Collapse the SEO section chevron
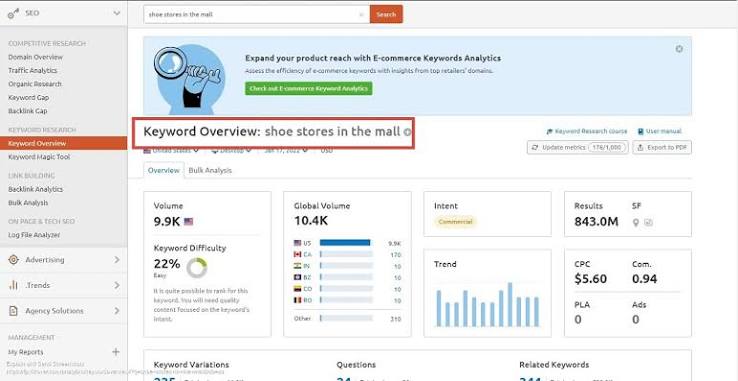Viewport: 738px width, 381px height. 117,13
